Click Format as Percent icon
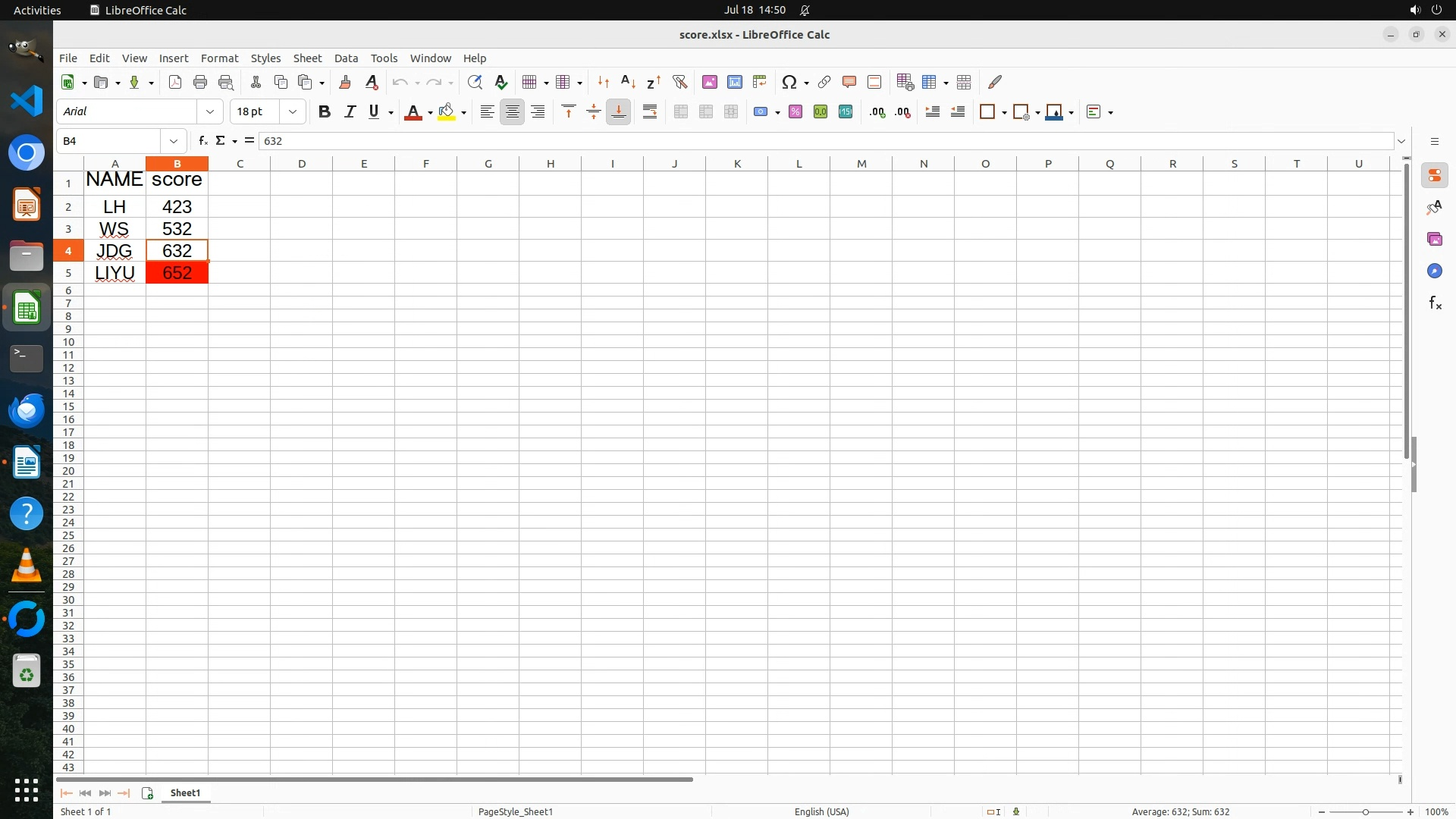1456x819 pixels. click(795, 111)
